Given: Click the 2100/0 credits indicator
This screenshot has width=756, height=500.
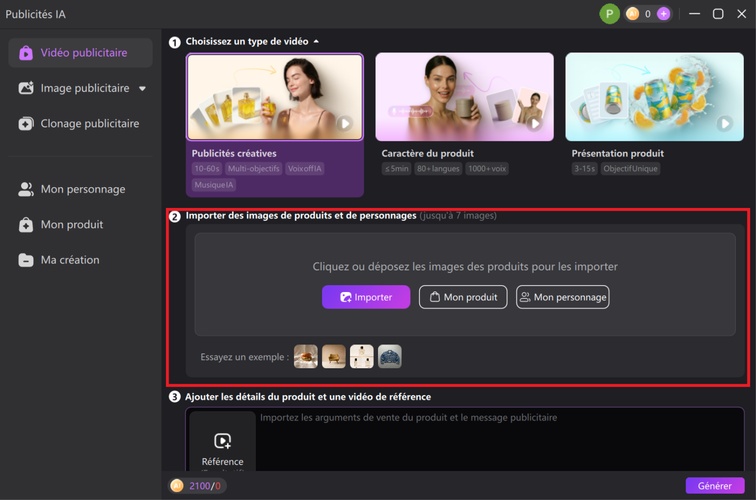Looking at the screenshot, I should point(198,486).
